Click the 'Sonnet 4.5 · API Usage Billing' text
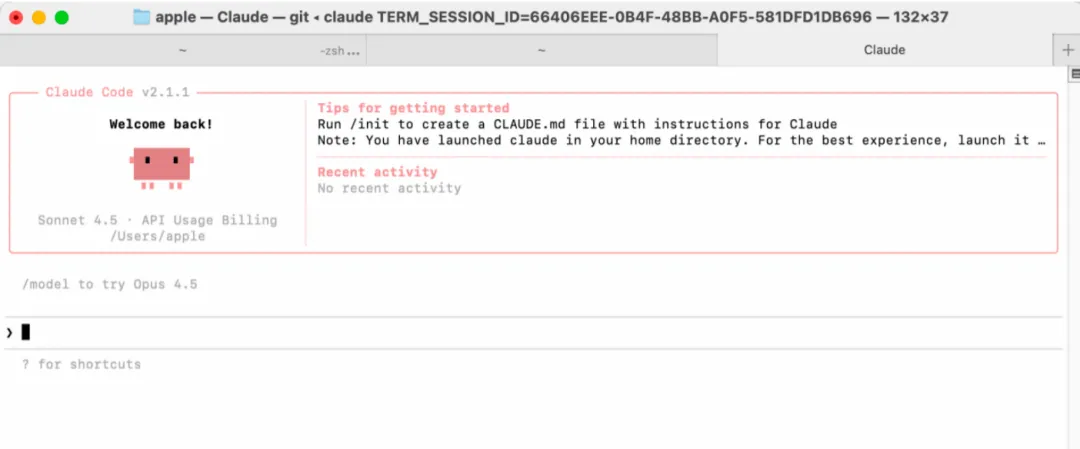 point(157,220)
